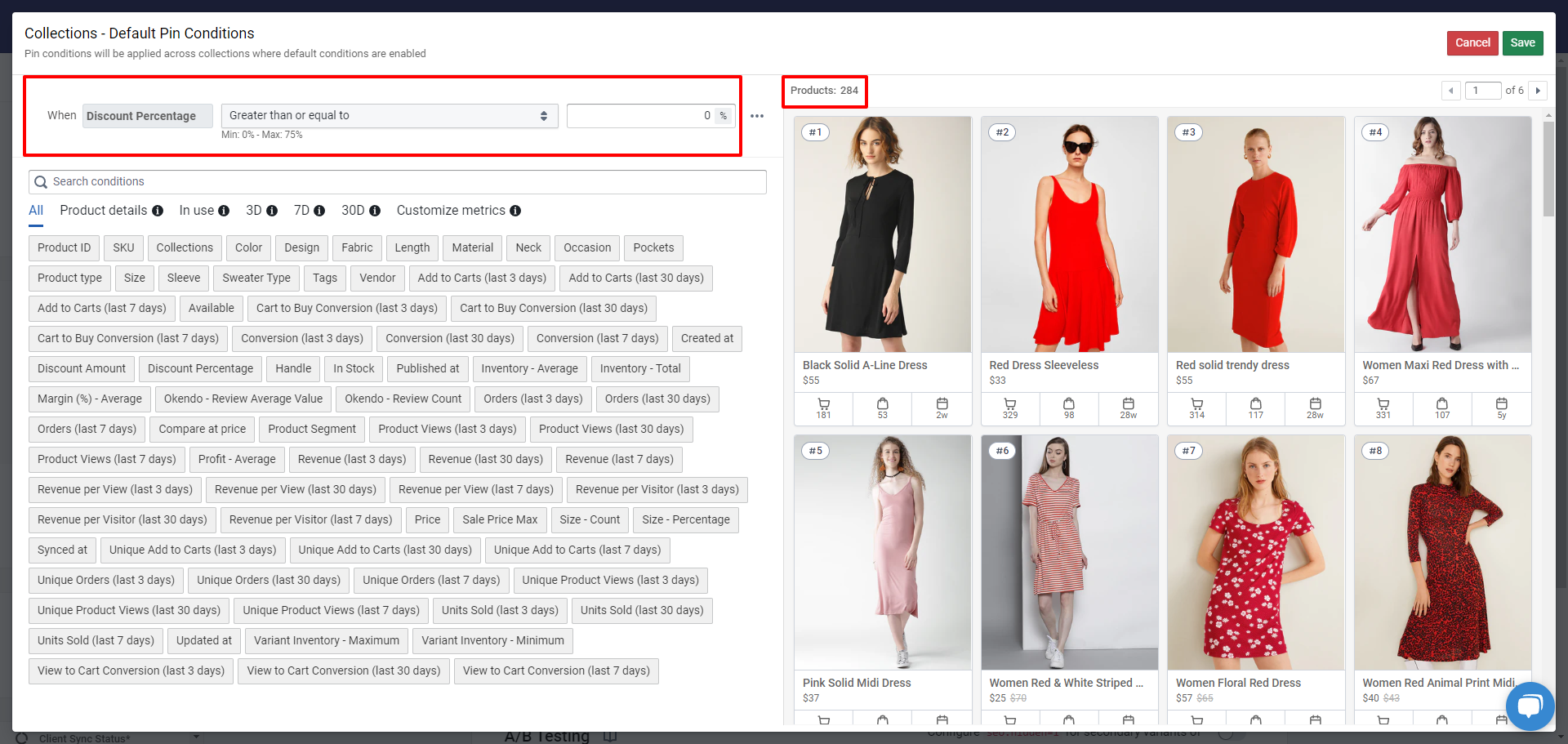Open the info icon next to Customize metrics

(515, 211)
